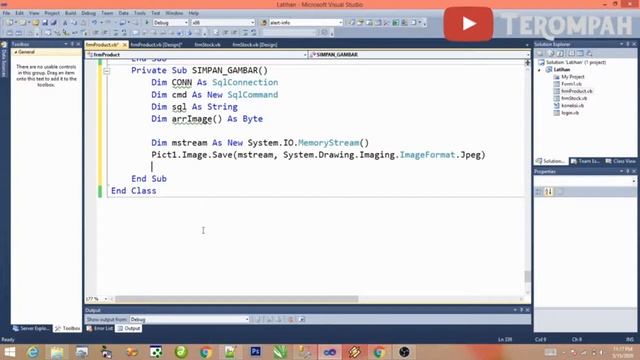Select Solution 'Latihan' in Solution Explorer
The image size is (640, 360).
[576, 62]
